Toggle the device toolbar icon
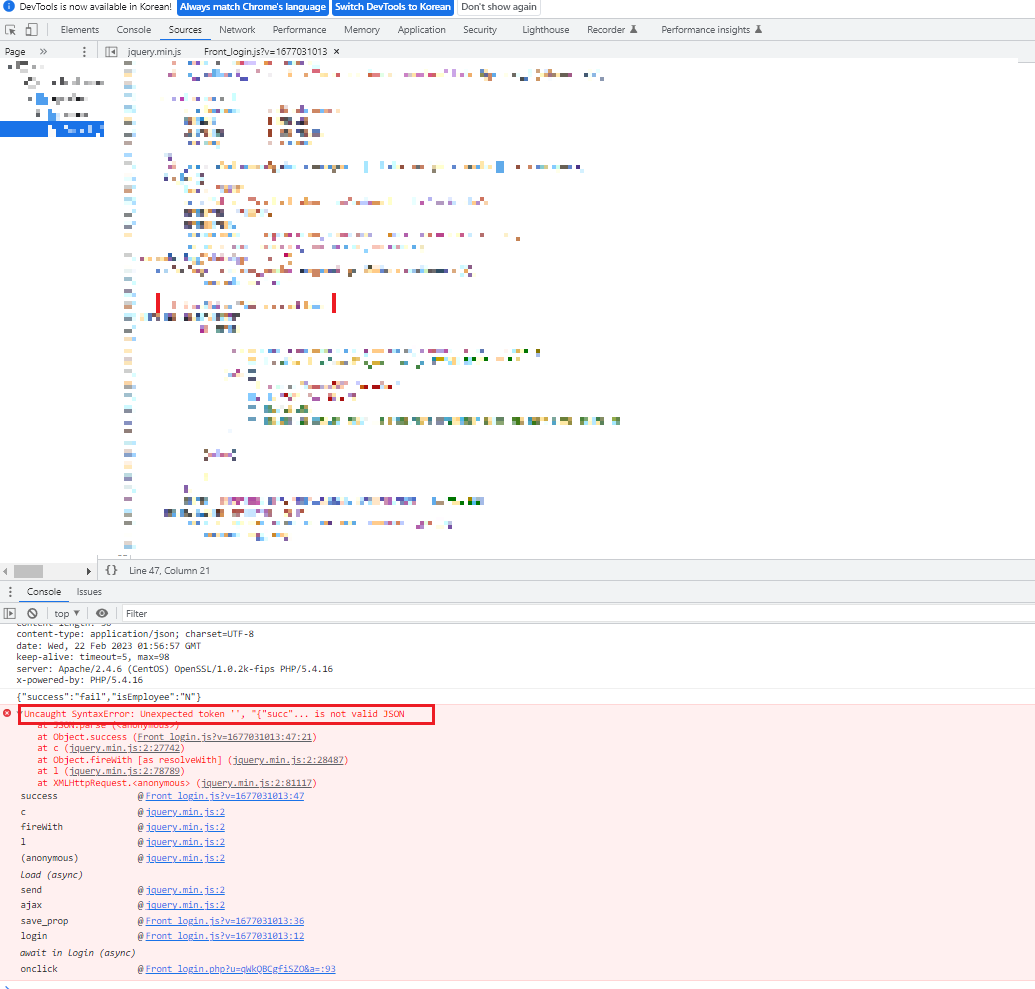1035x989 pixels. (x=31, y=30)
